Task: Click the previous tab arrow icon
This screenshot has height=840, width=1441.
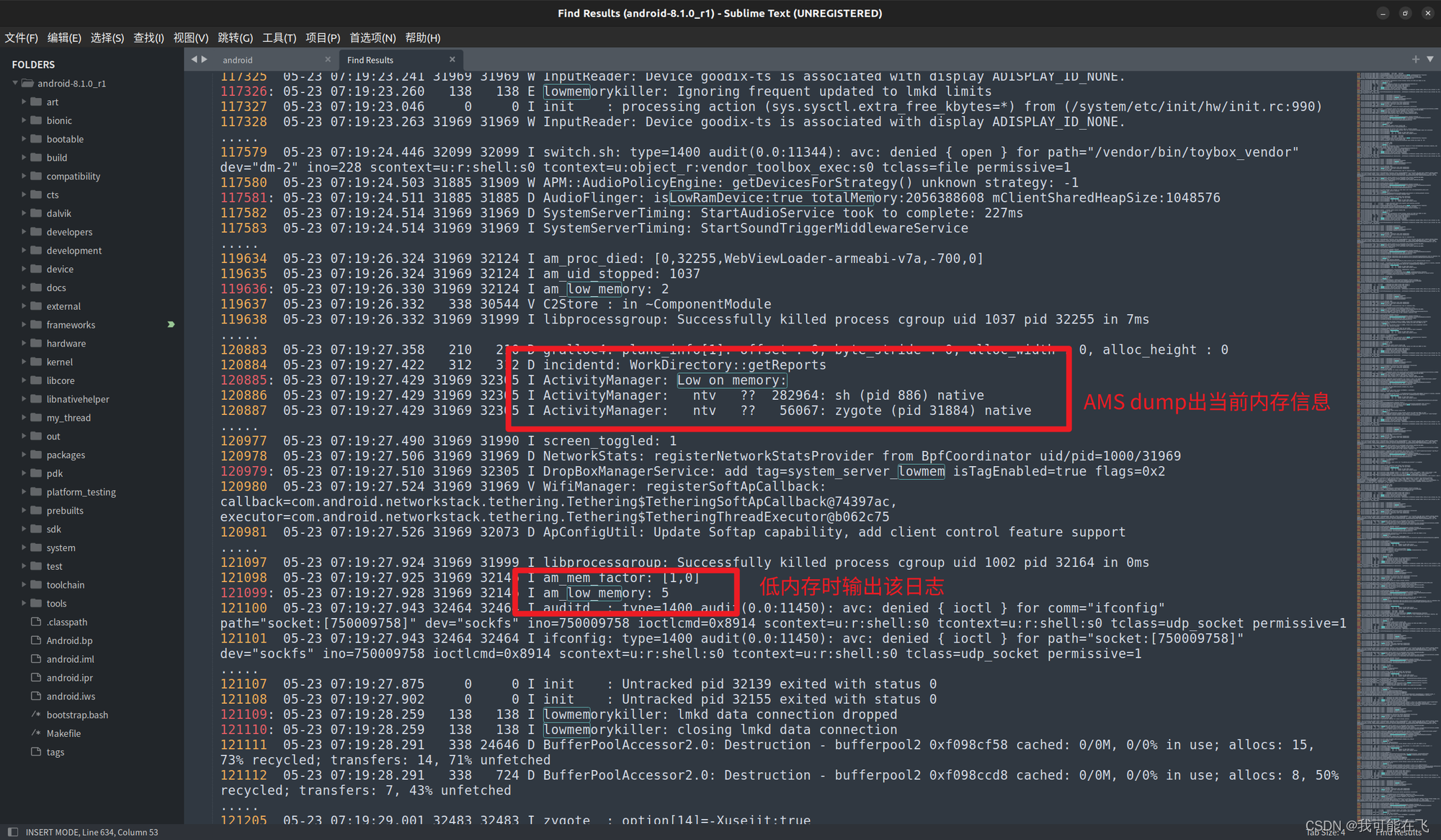Action: click(193, 60)
